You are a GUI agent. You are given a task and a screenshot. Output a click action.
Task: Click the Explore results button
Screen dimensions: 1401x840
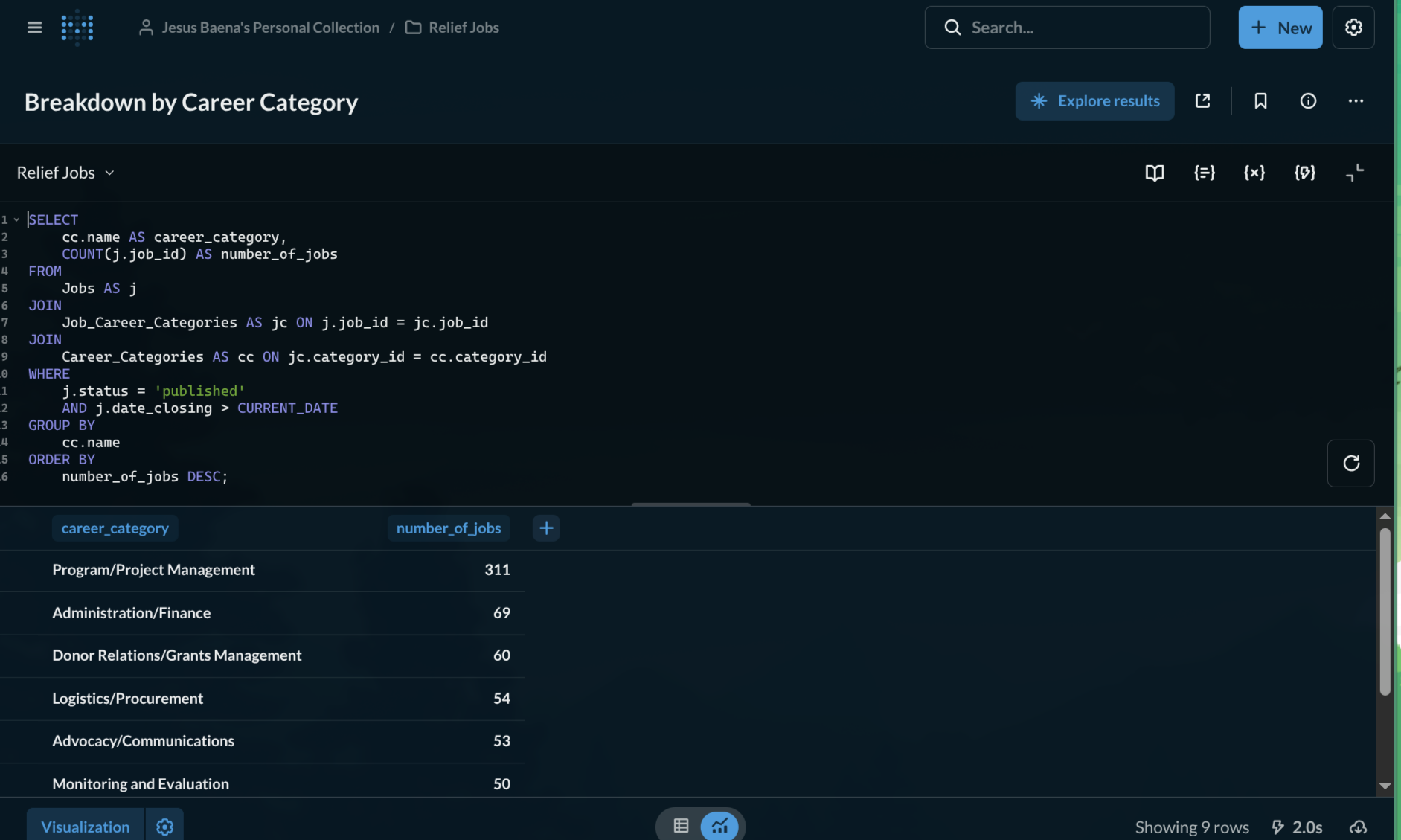coord(1094,101)
